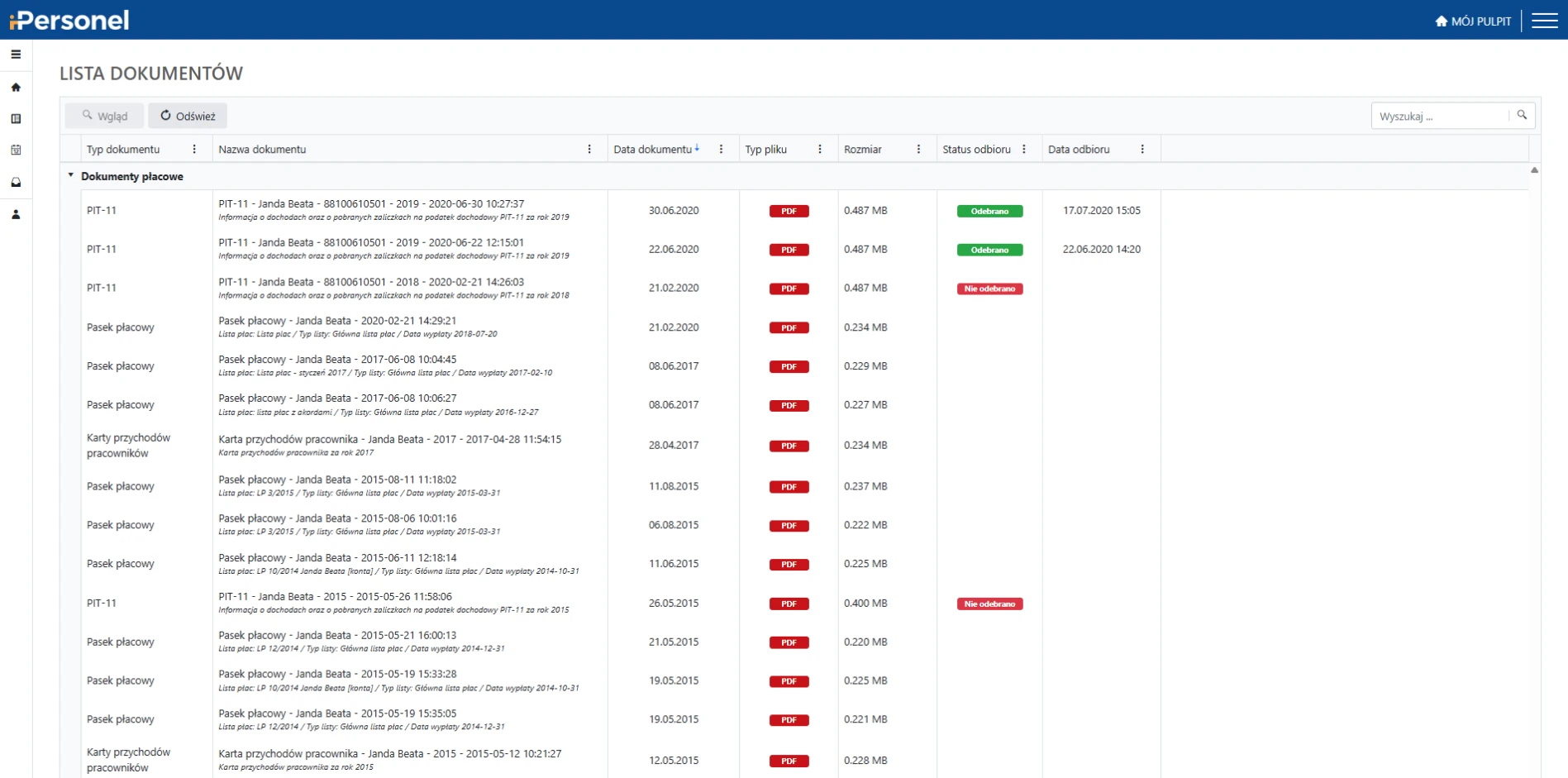
Task: Click the user profile icon in sidebar
Action: click(16, 215)
